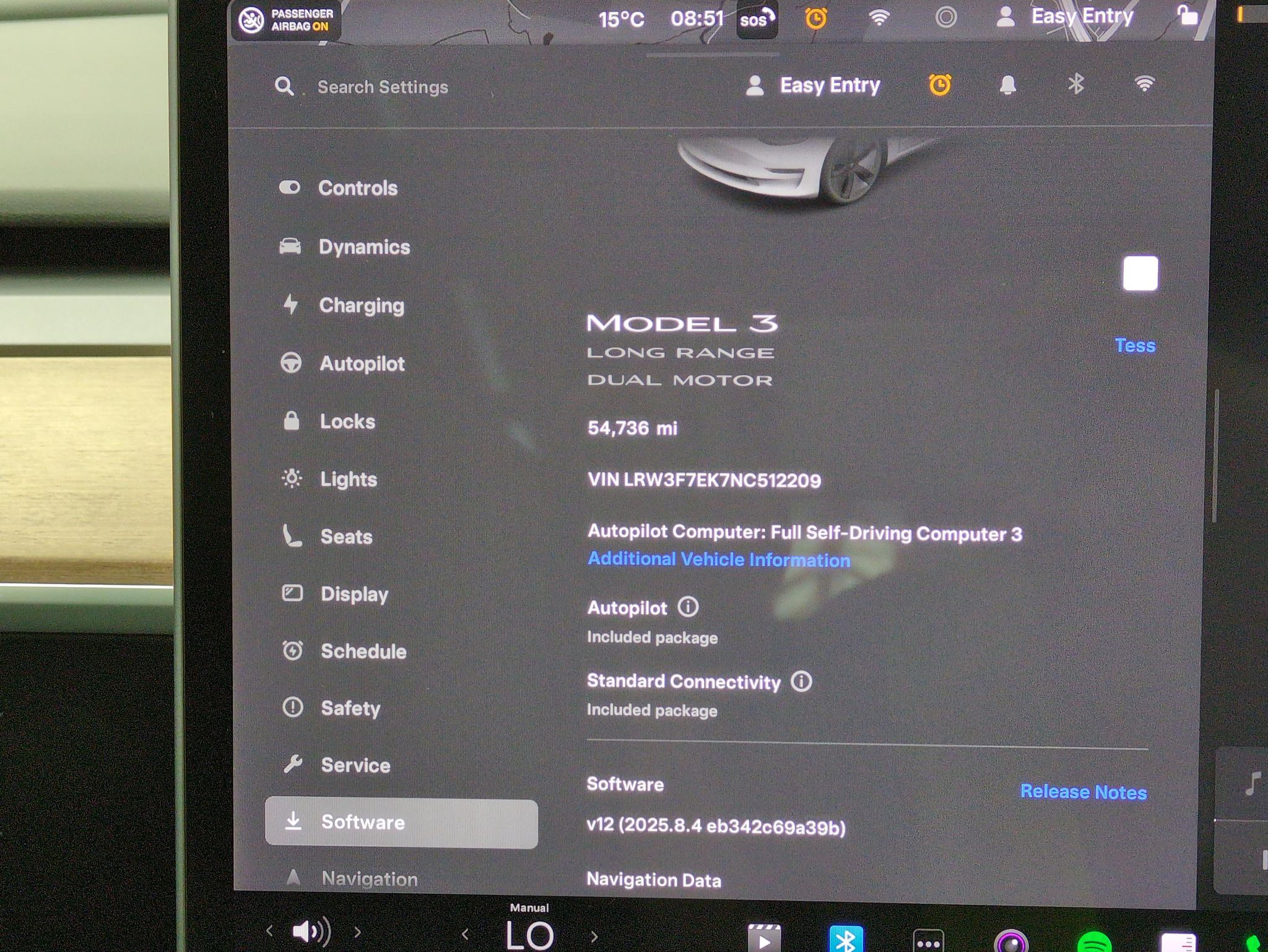This screenshot has height=952, width=1268.
Task: Click the magnifying glass search icon
Action: point(284,86)
